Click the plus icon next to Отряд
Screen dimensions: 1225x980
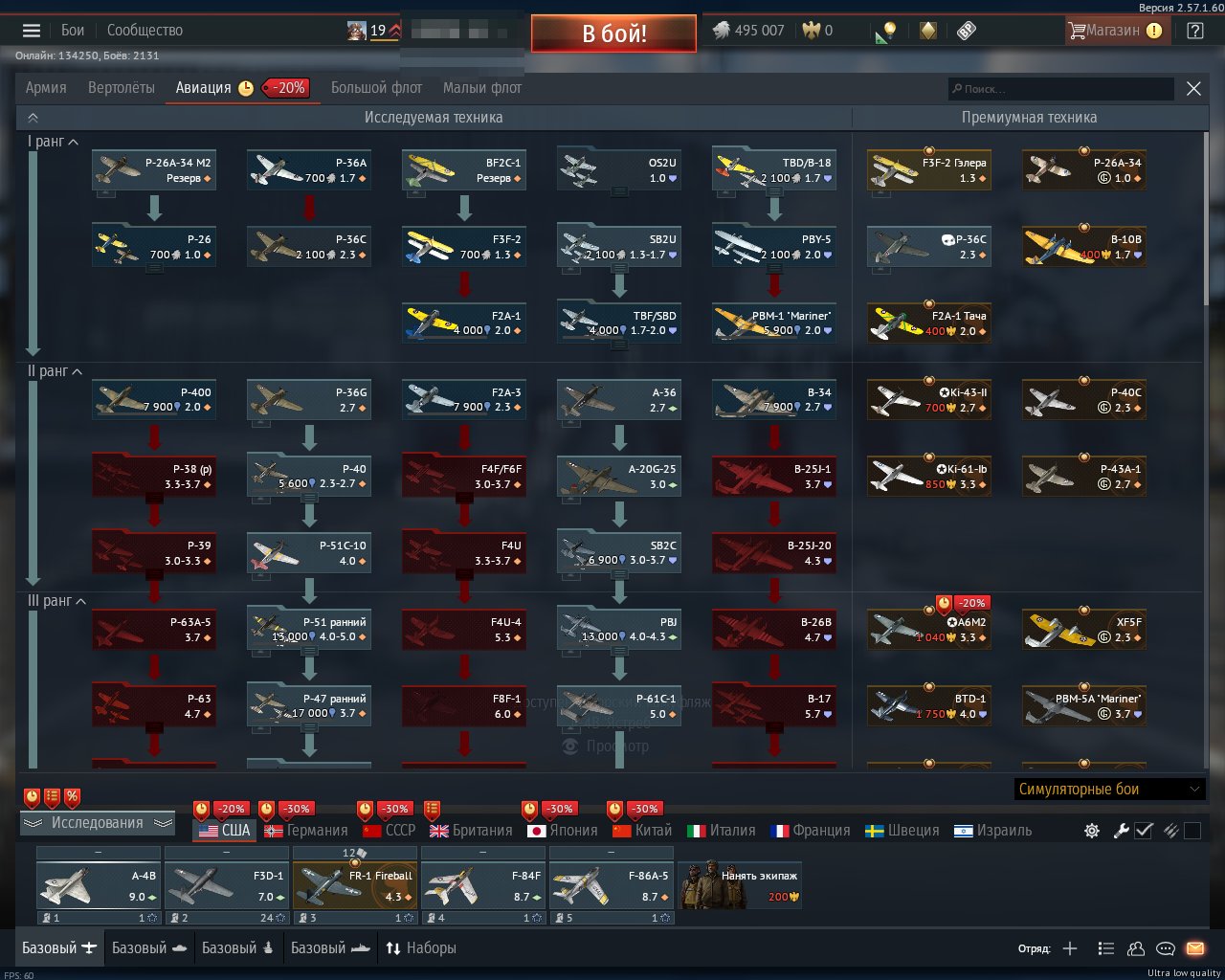1070,948
